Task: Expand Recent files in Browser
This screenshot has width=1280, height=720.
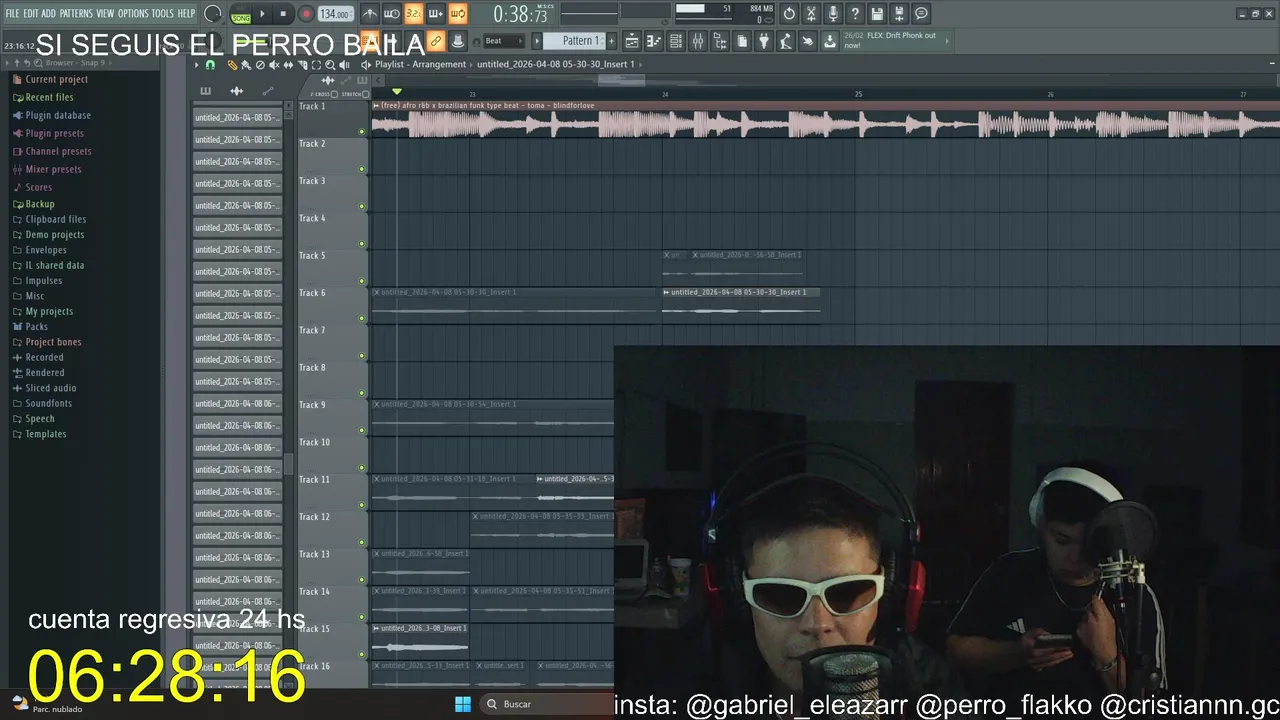Action: click(x=49, y=97)
